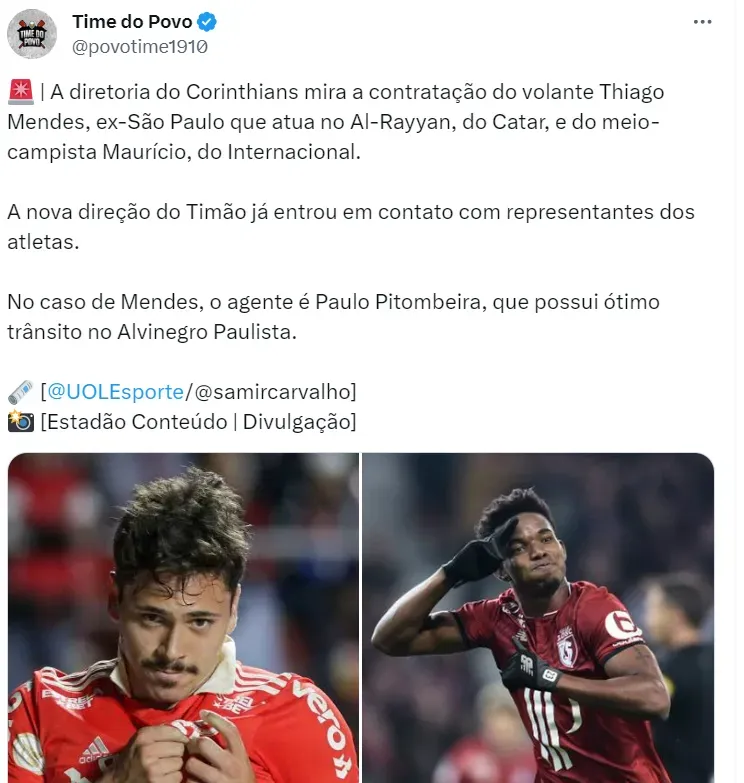Click the club crest on maroon jersey
This screenshot has height=783, width=744.
(x=567, y=647)
